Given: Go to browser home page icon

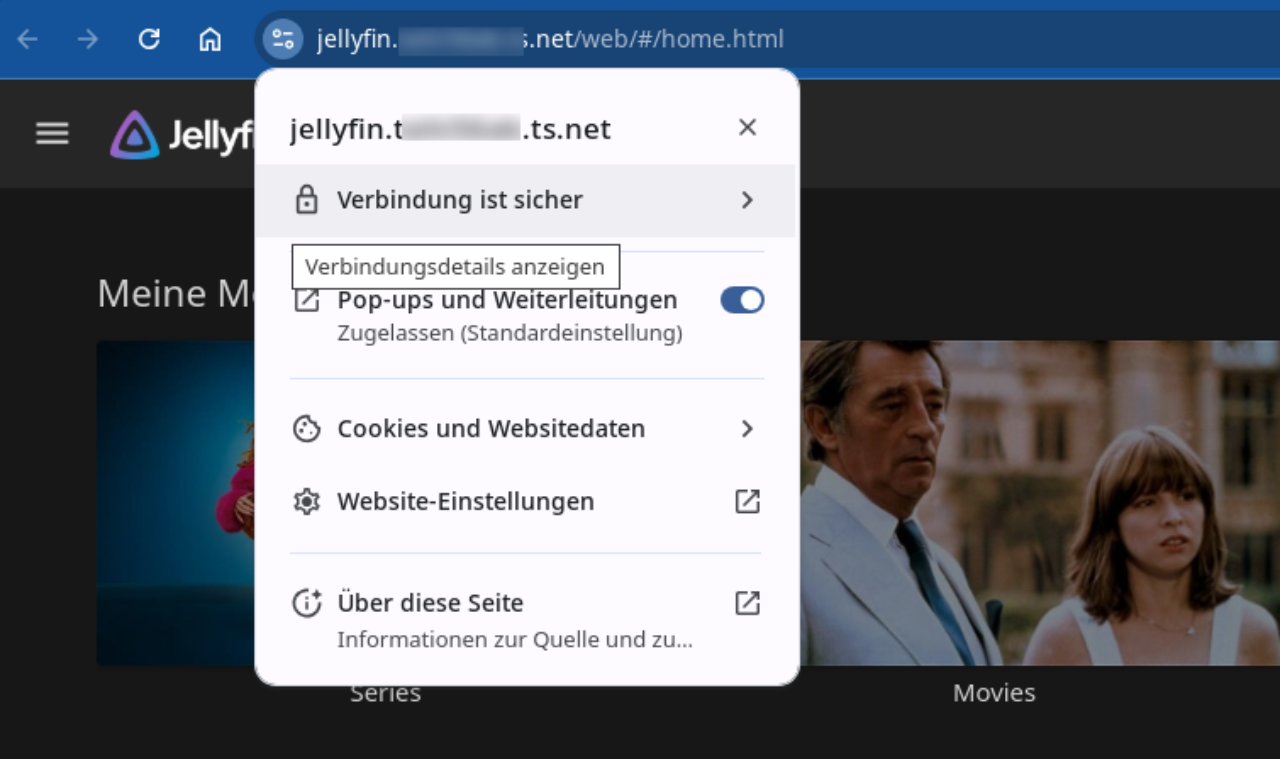Looking at the screenshot, I should click(210, 39).
